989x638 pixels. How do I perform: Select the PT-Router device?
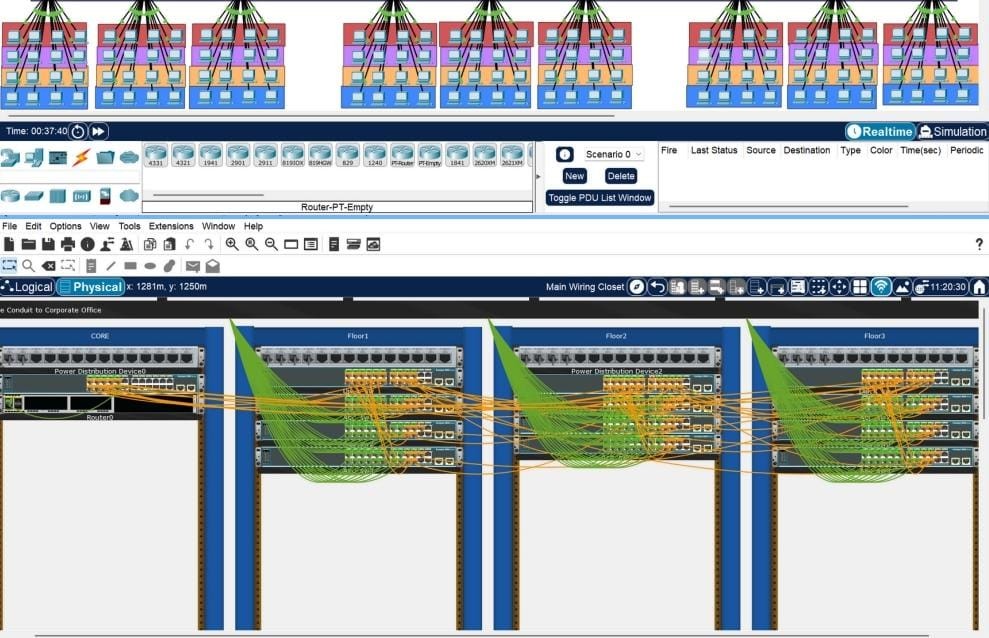pos(402,155)
